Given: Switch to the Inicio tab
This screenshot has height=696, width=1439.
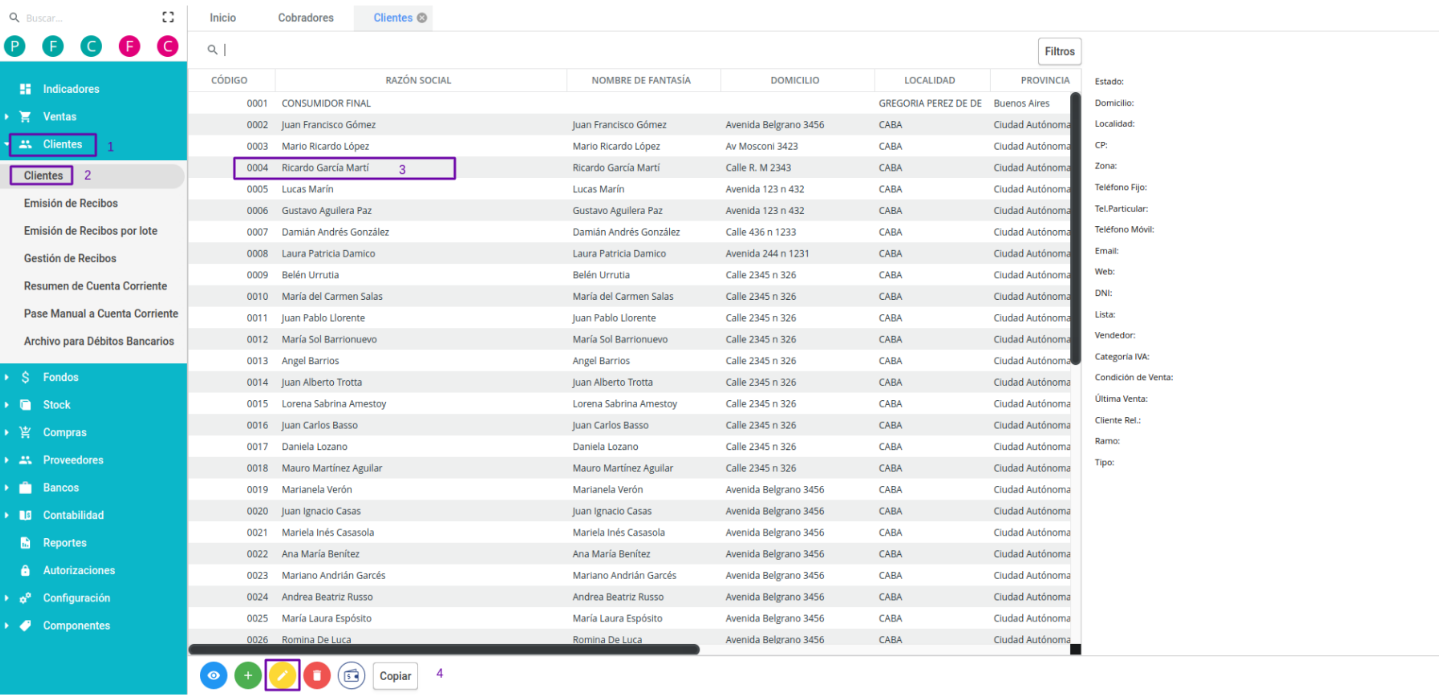Looking at the screenshot, I should coord(222,18).
